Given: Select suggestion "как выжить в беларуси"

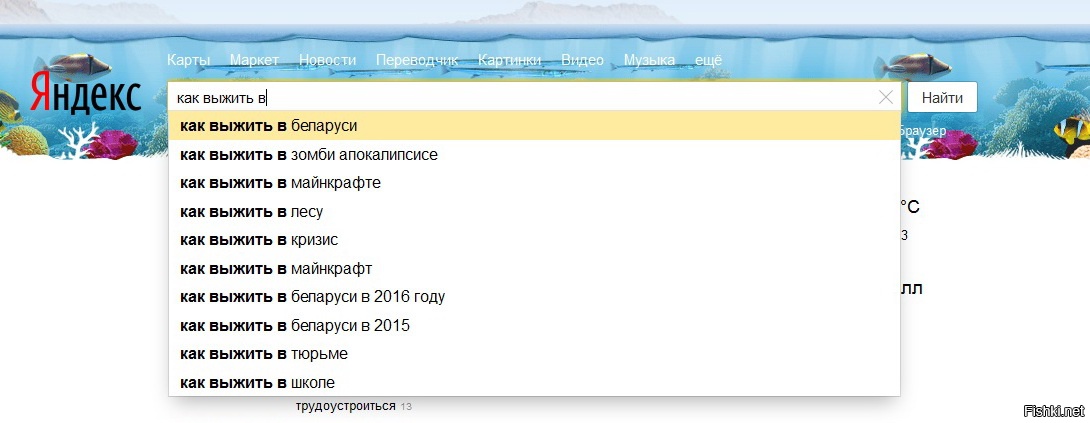Looking at the screenshot, I should pos(270,126).
